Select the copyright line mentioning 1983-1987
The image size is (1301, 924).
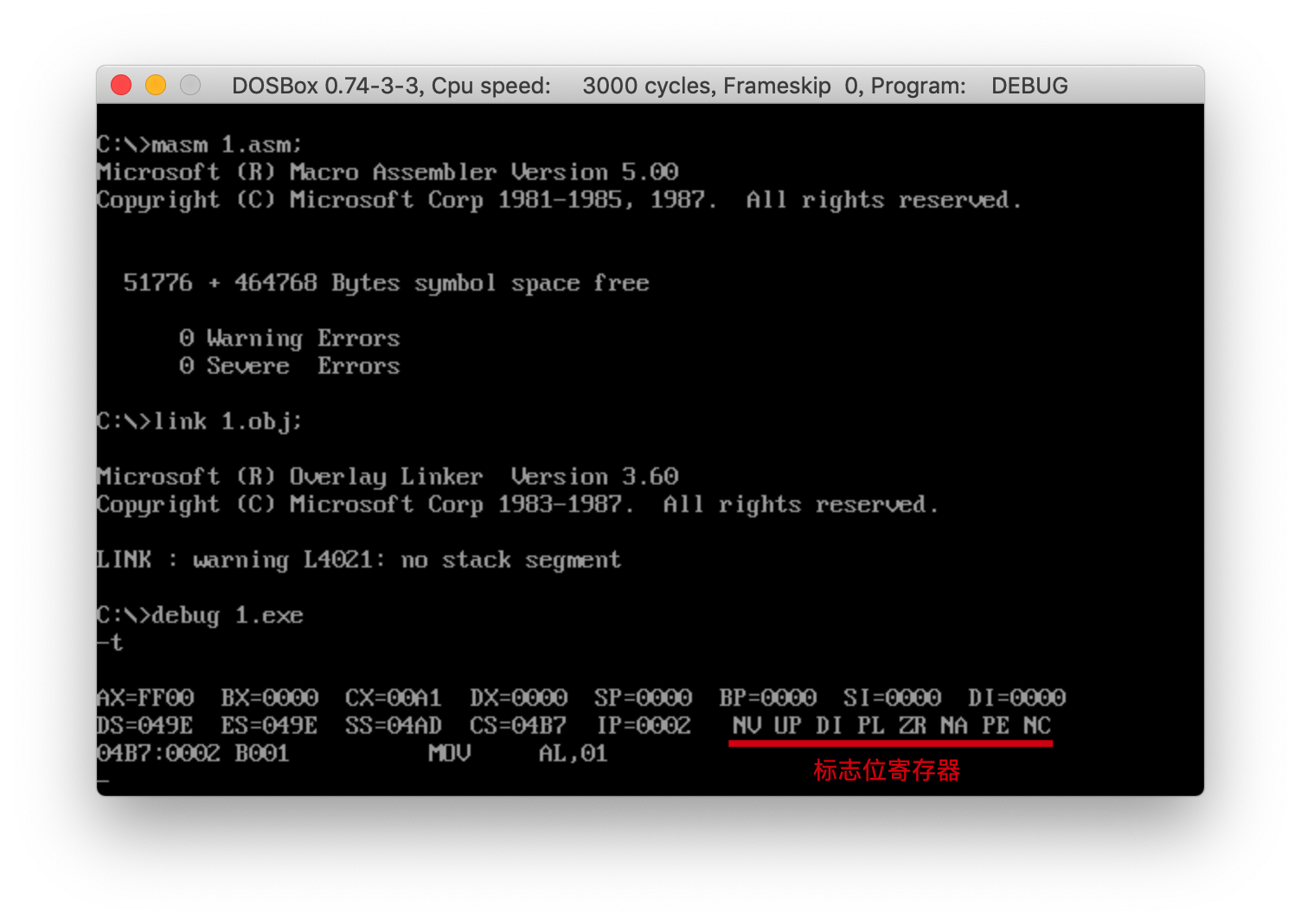pyautogui.click(x=517, y=504)
